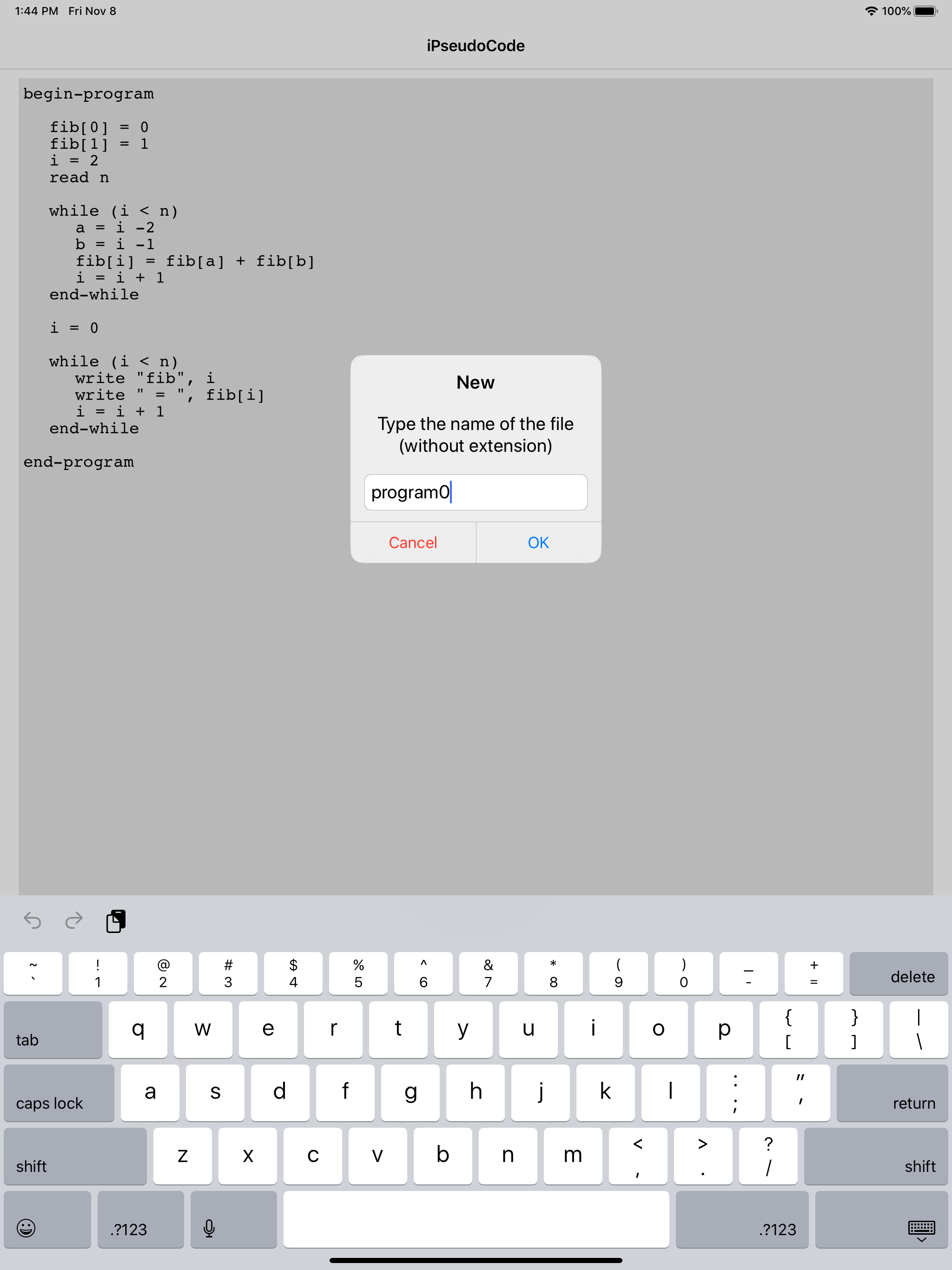Tap the p key
The image size is (952, 1270).
723,1030
